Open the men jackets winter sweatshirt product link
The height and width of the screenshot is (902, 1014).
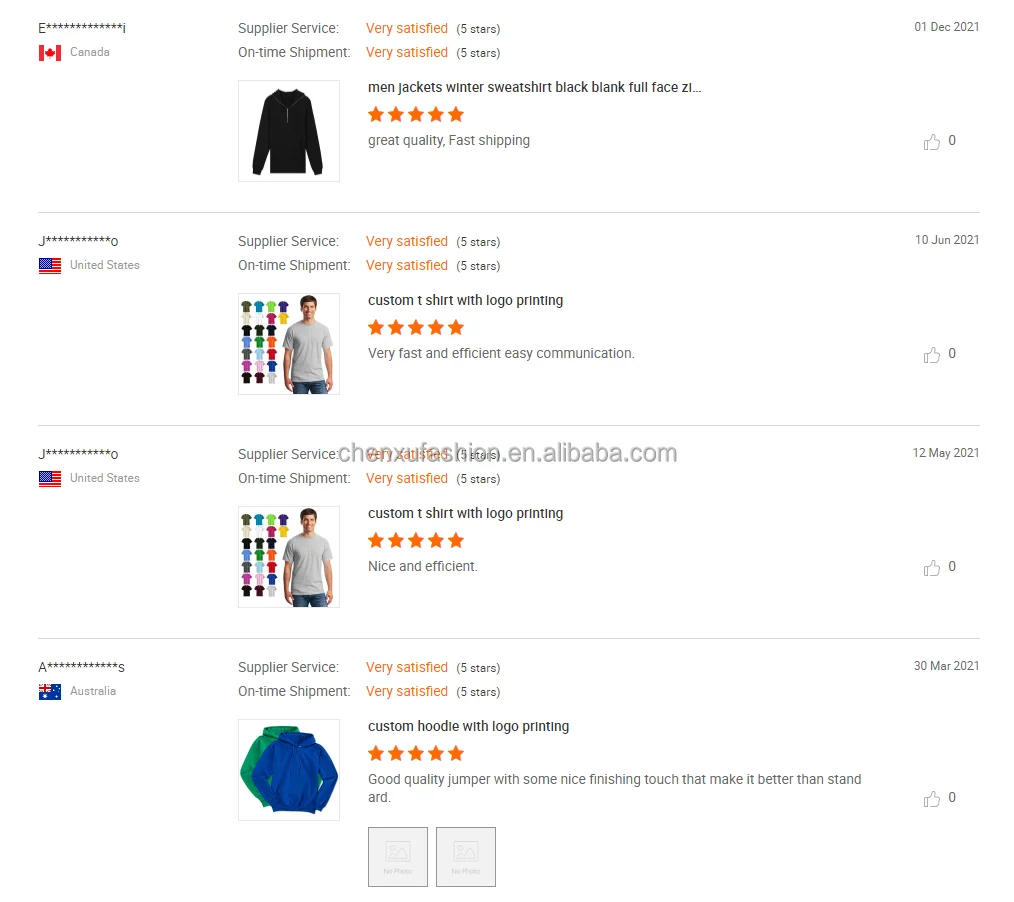click(534, 88)
